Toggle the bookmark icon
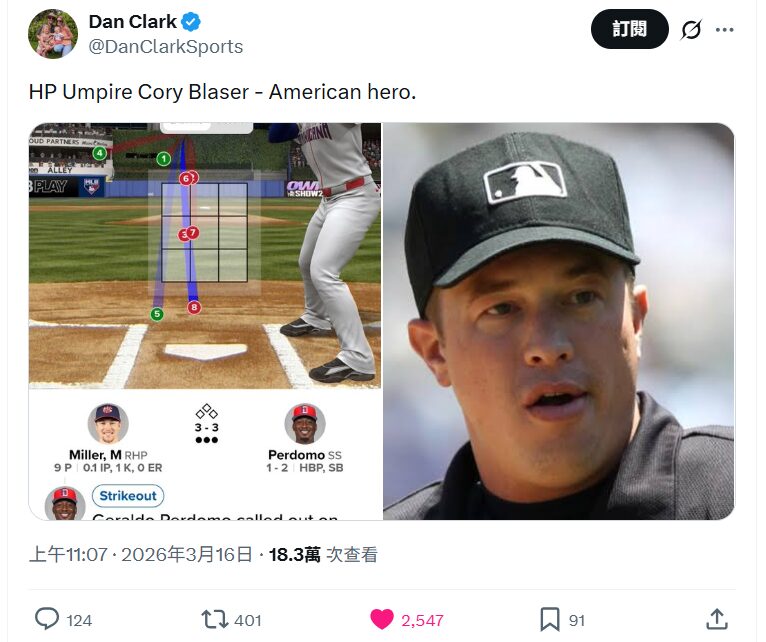The height and width of the screenshot is (642, 766). [549, 619]
